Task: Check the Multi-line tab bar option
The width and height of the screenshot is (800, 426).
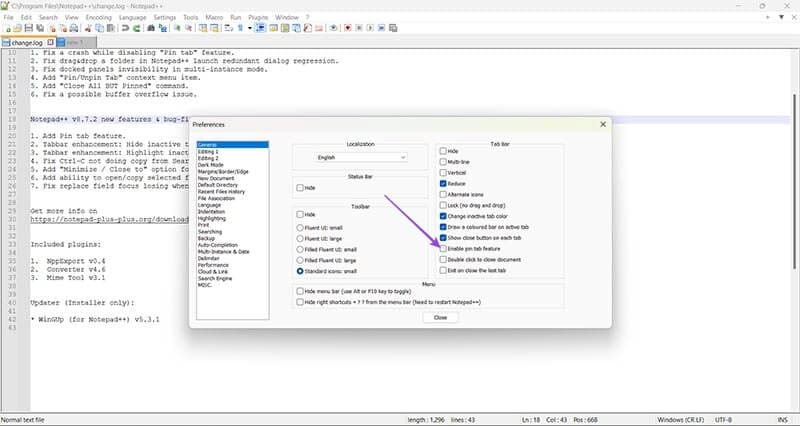Action: point(443,162)
